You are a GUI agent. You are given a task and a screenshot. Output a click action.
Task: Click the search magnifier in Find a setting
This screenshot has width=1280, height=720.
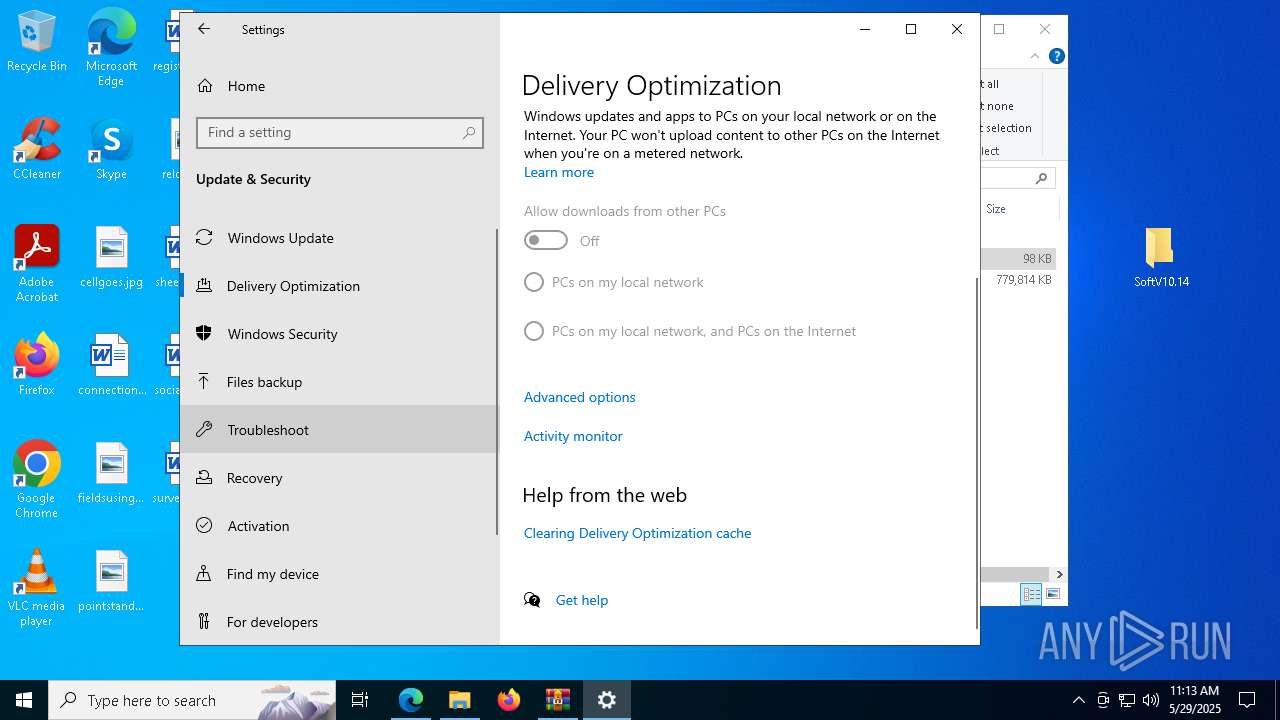[x=469, y=132]
